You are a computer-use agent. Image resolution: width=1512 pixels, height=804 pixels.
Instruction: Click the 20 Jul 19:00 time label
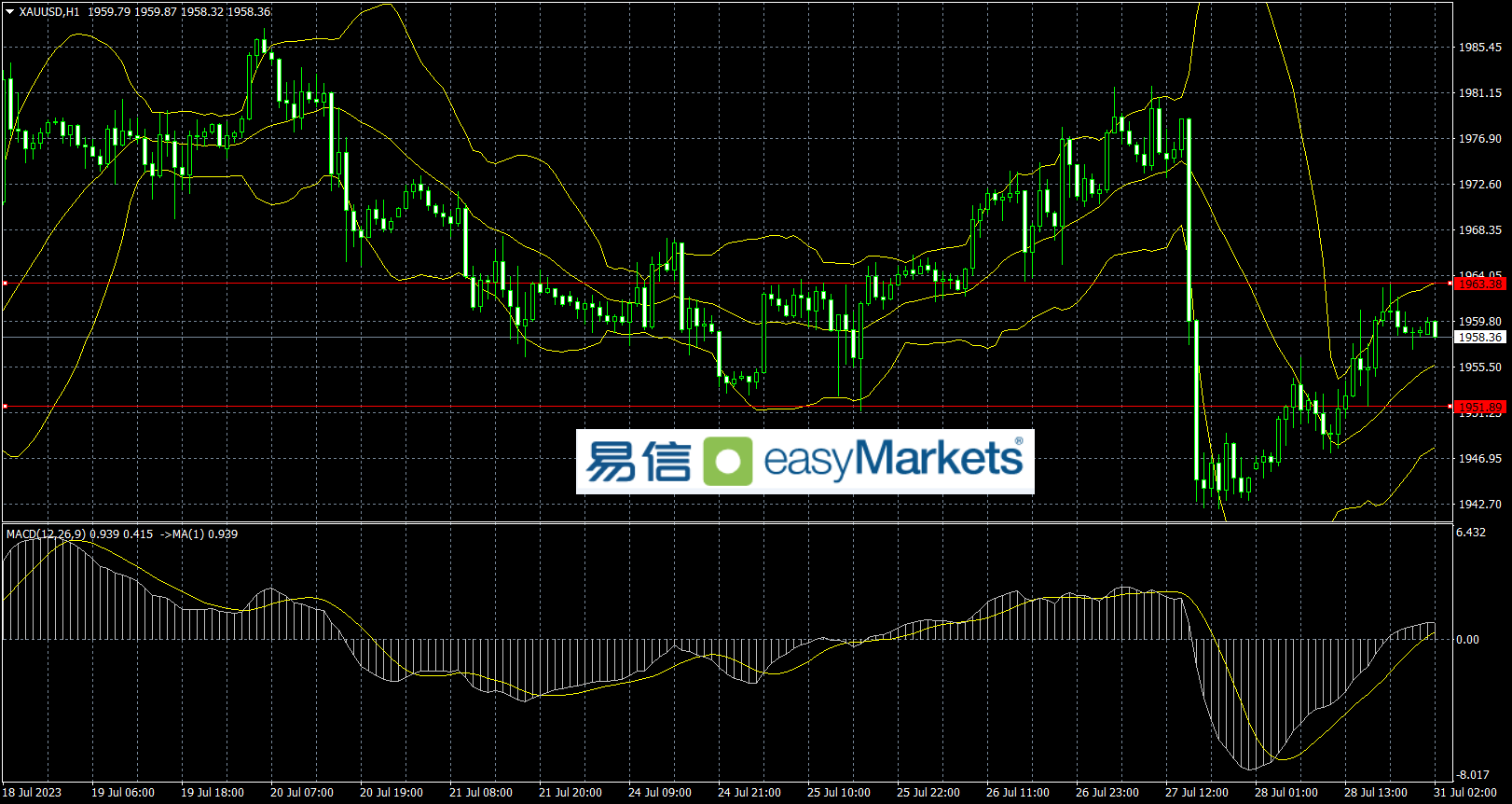pyautogui.click(x=392, y=793)
